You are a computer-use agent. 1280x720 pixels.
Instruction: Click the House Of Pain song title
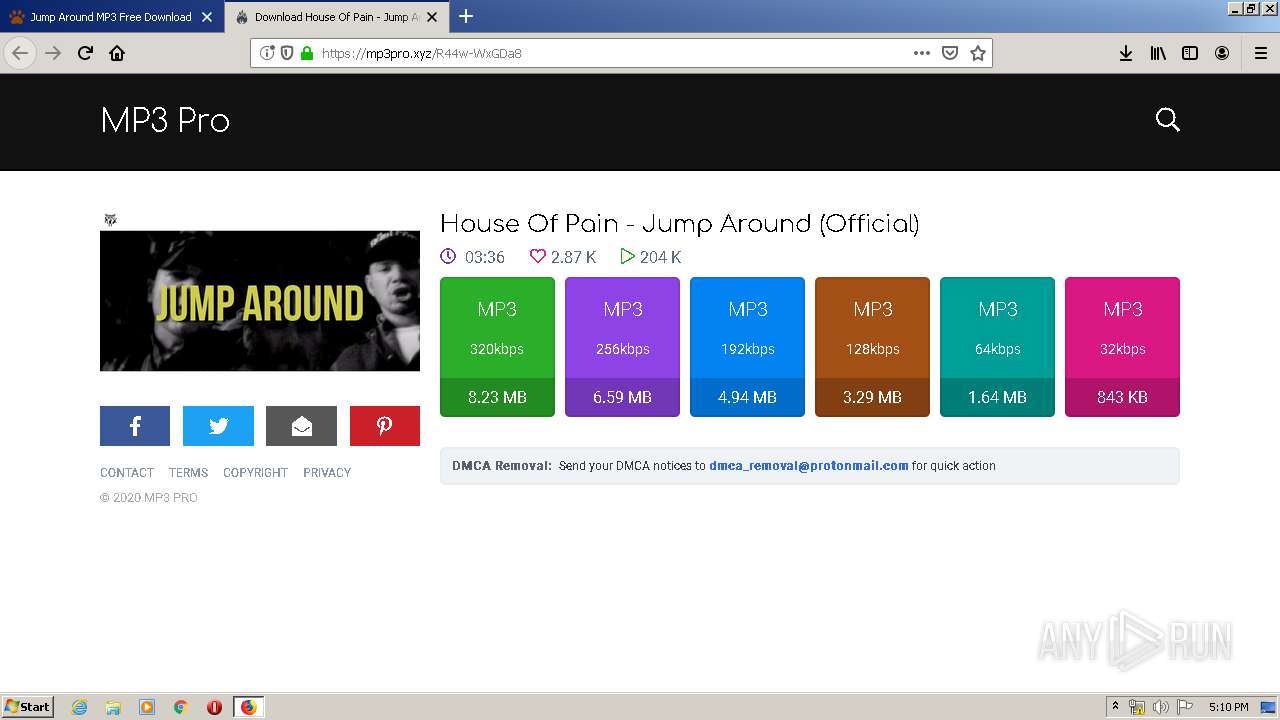(x=680, y=224)
